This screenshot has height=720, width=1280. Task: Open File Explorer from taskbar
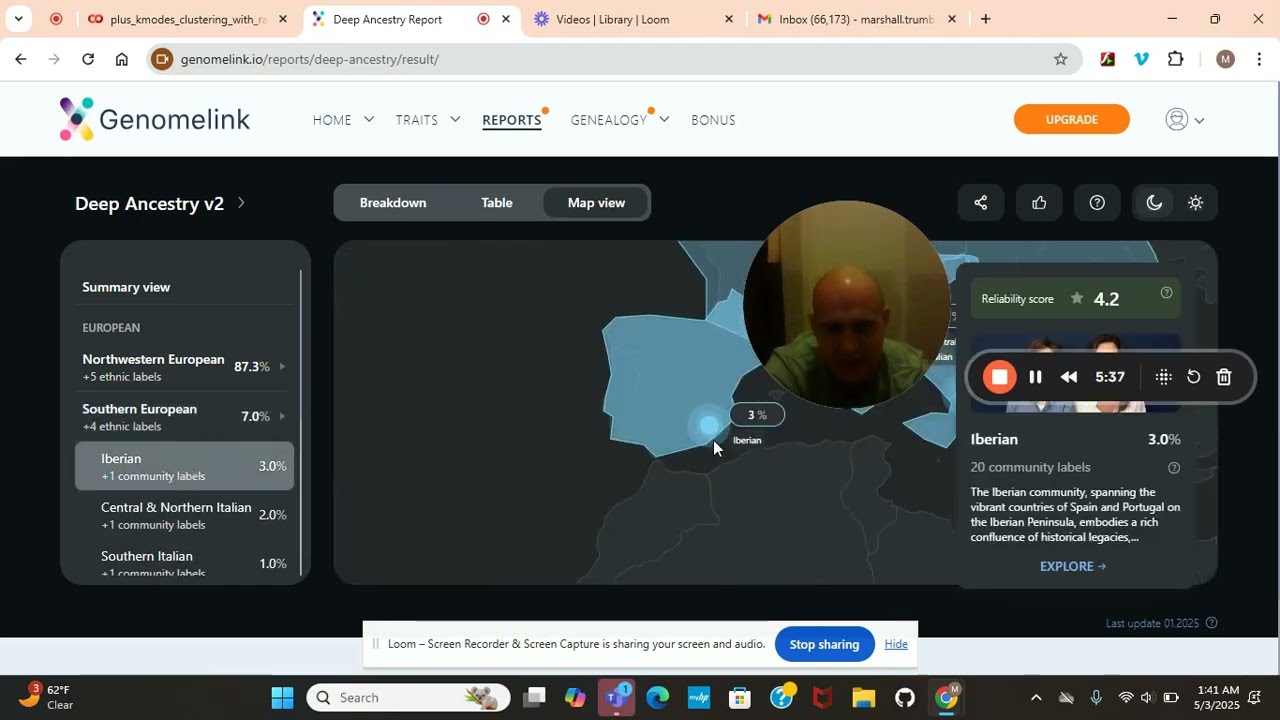pos(864,697)
